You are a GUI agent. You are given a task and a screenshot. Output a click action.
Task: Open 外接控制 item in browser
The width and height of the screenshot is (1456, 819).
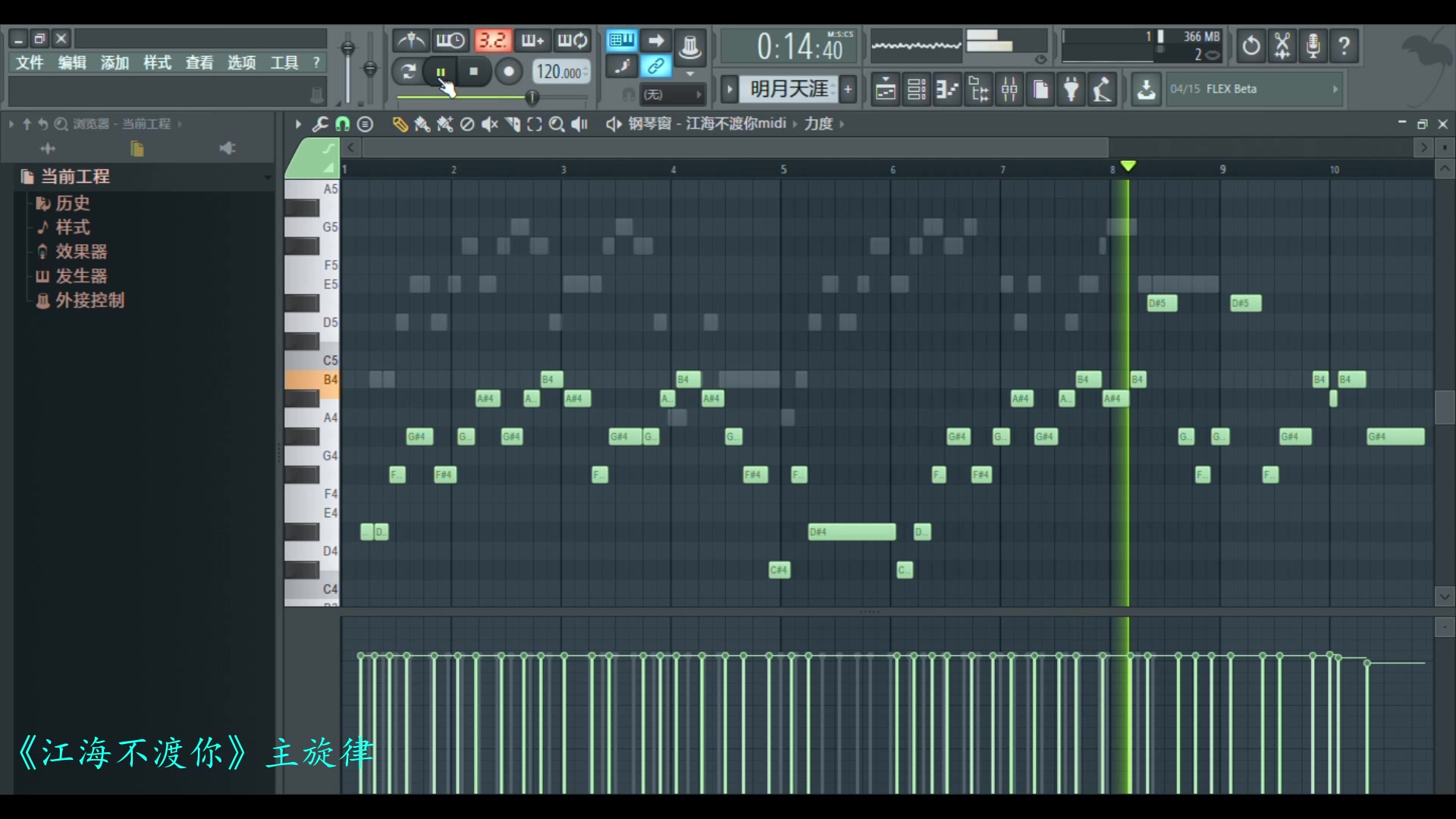point(89,300)
